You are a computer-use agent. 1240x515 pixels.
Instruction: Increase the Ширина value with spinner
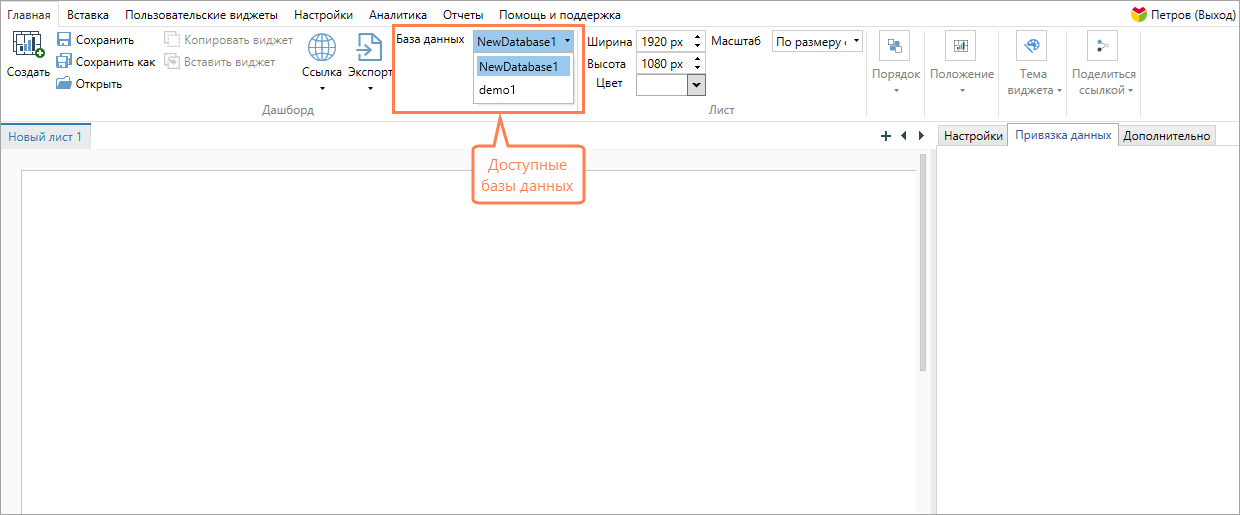coord(697,37)
